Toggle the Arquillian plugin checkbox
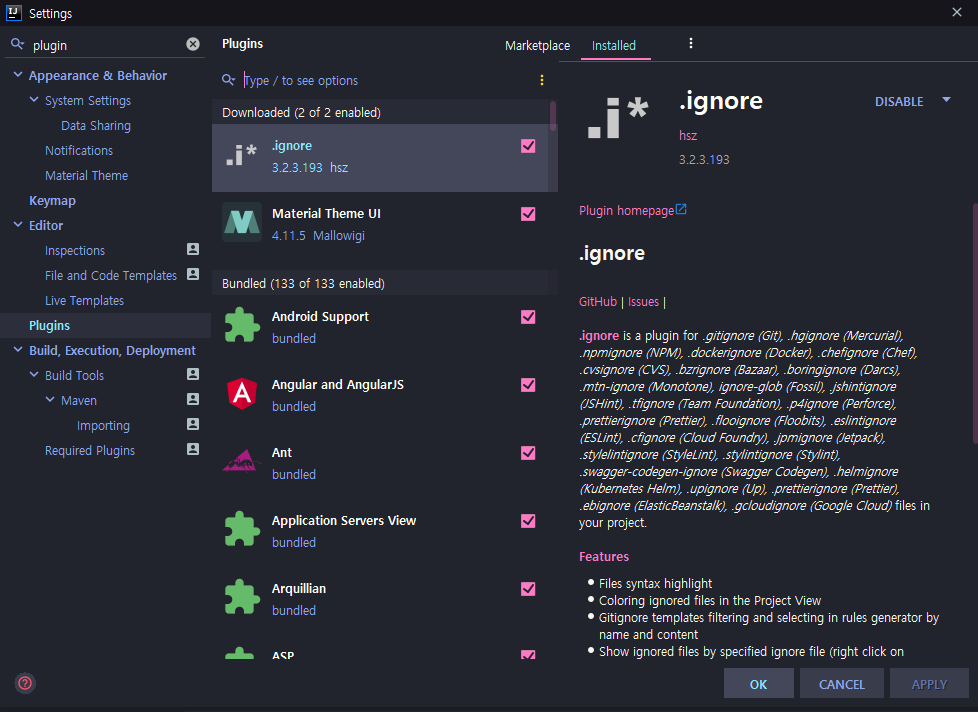This screenshot has width=978, height=712. [x=528, y=589]
